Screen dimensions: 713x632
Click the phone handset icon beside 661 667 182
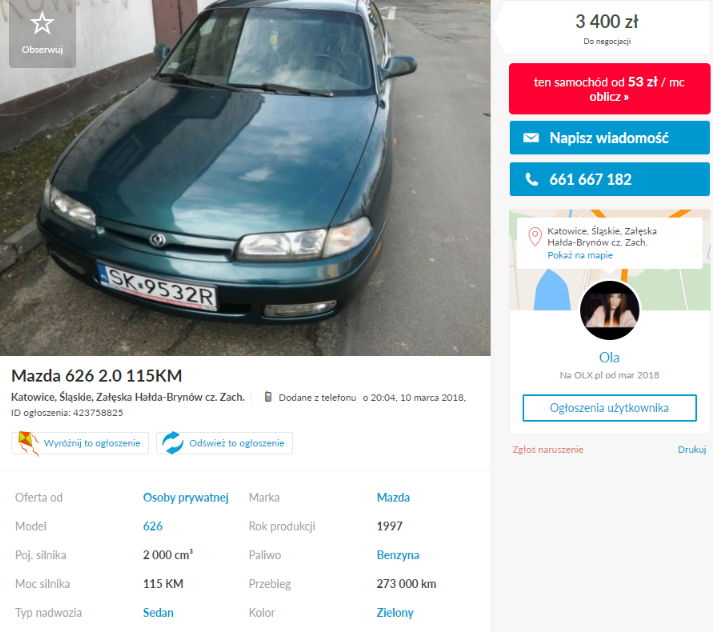tap(532, 180)
